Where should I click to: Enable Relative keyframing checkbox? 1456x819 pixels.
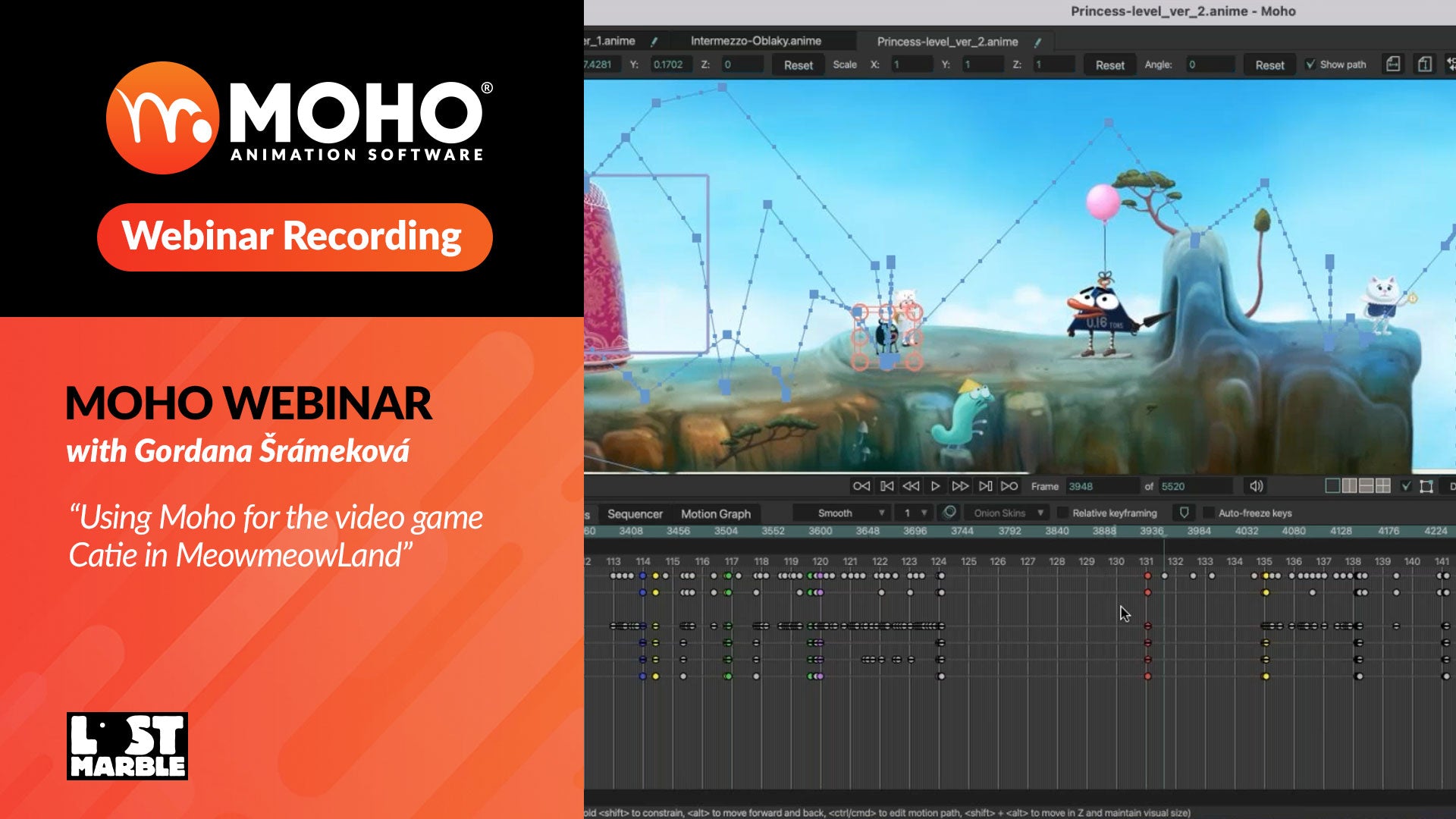[x=1062, y=513]
